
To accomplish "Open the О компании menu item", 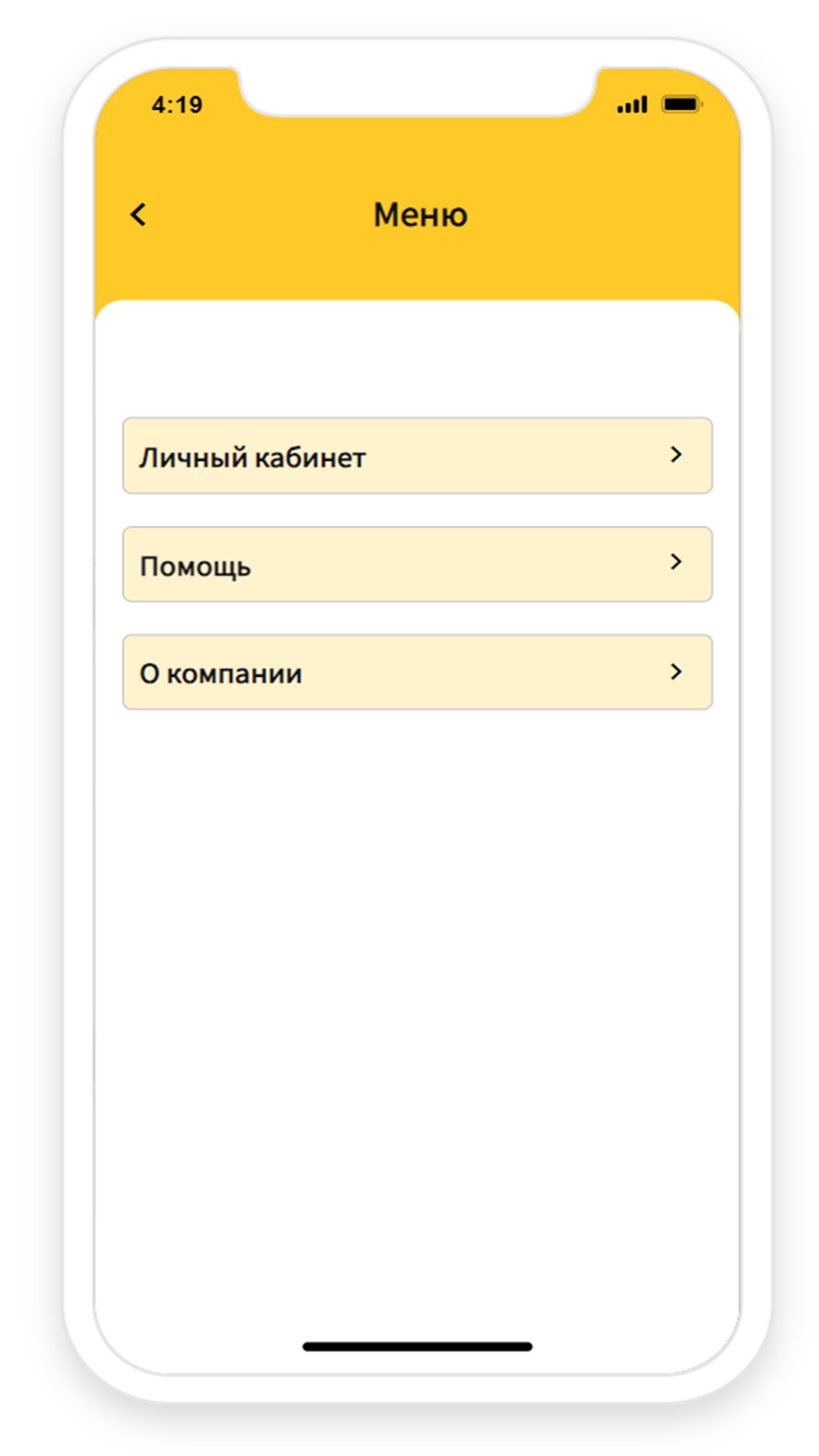I will [417, 673].
